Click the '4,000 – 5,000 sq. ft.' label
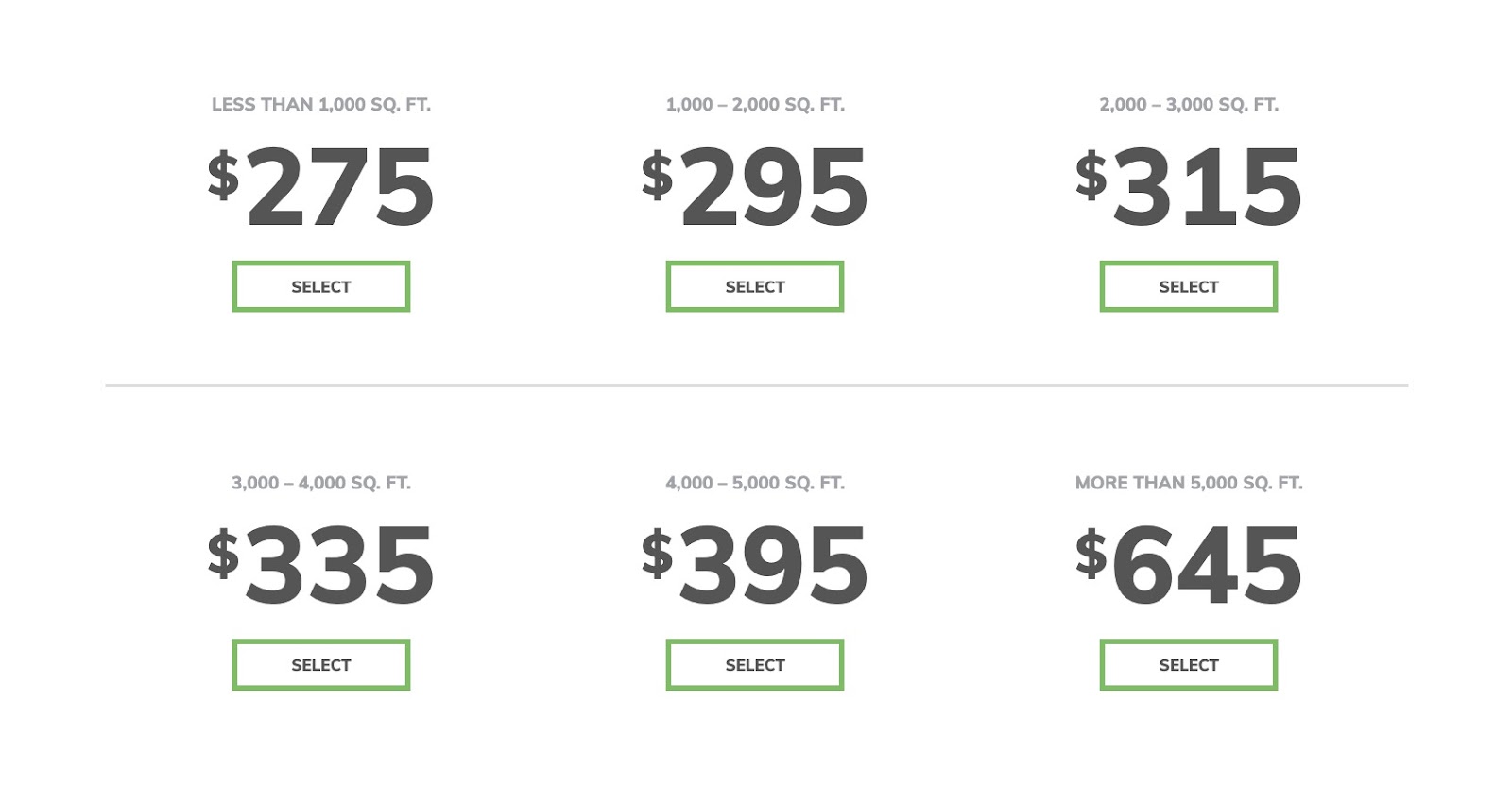This screenshot has height=787, width=1512. tap(755, 483)
